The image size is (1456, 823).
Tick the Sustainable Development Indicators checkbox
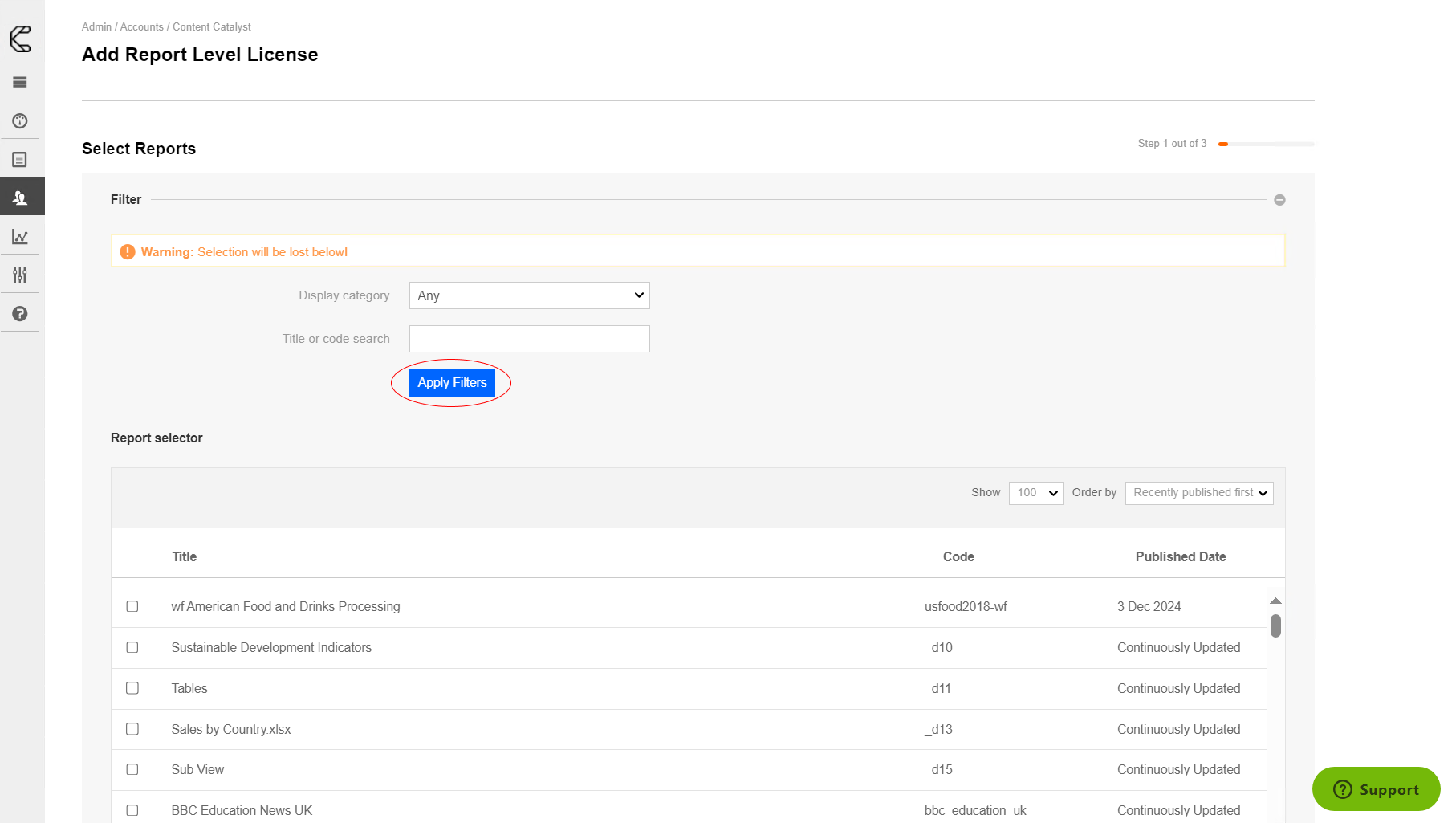click(x=132, y=647)
